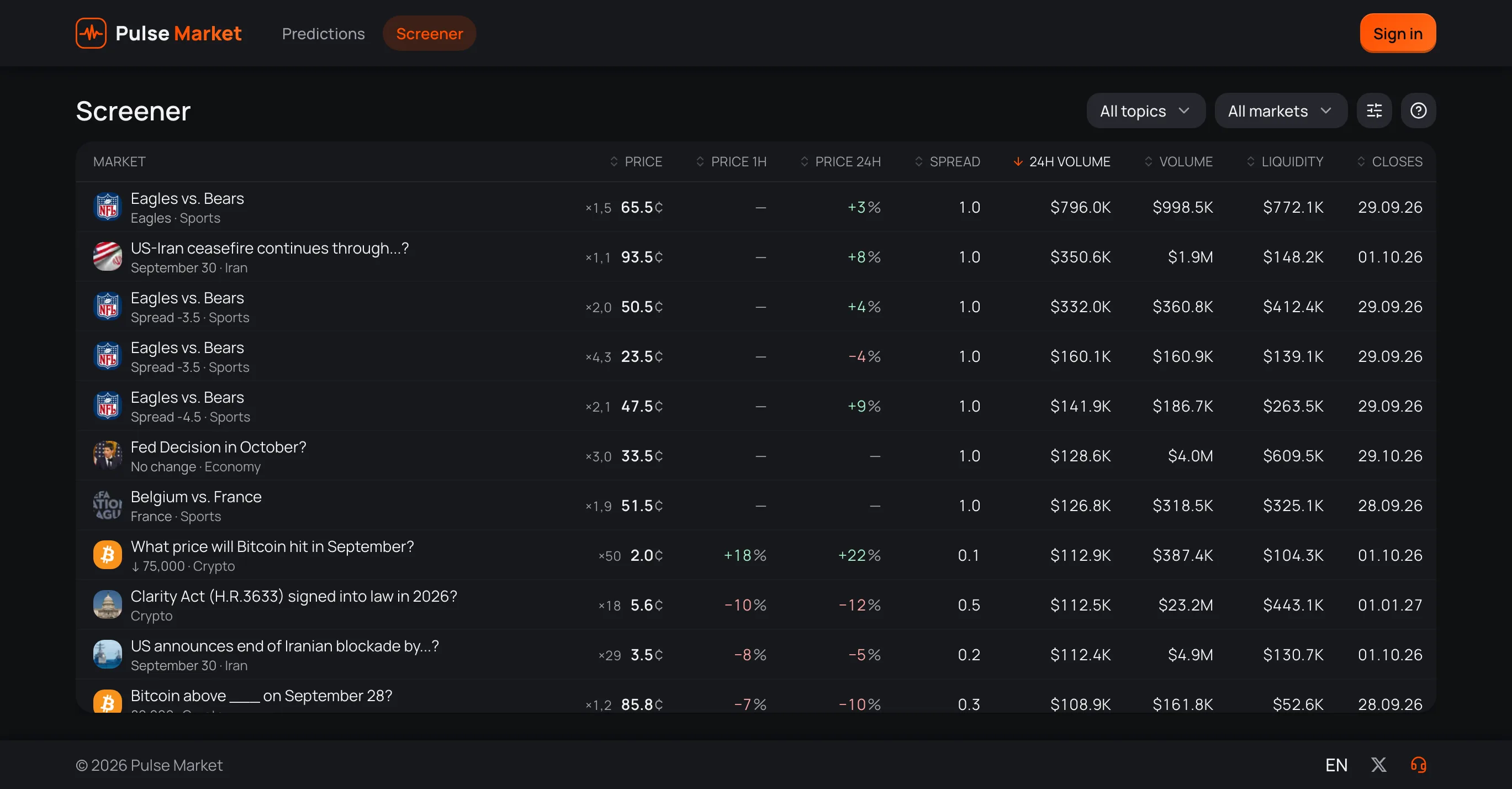Image resolution: width=1512 pixels, height=789 pixels.
Task: Expand the All markets dropdown
Action: point(1280,111)
